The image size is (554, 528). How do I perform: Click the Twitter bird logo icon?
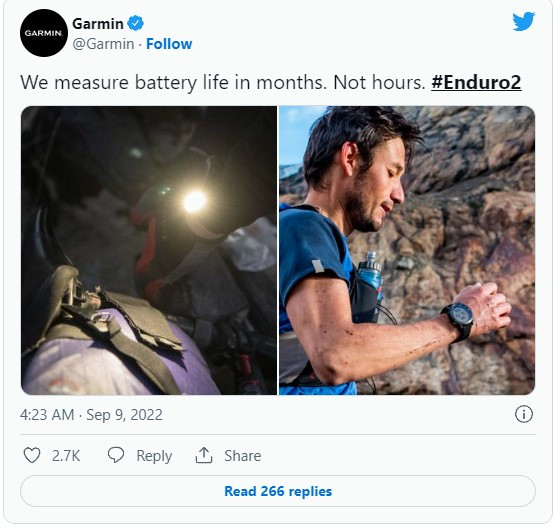point(523,22)
